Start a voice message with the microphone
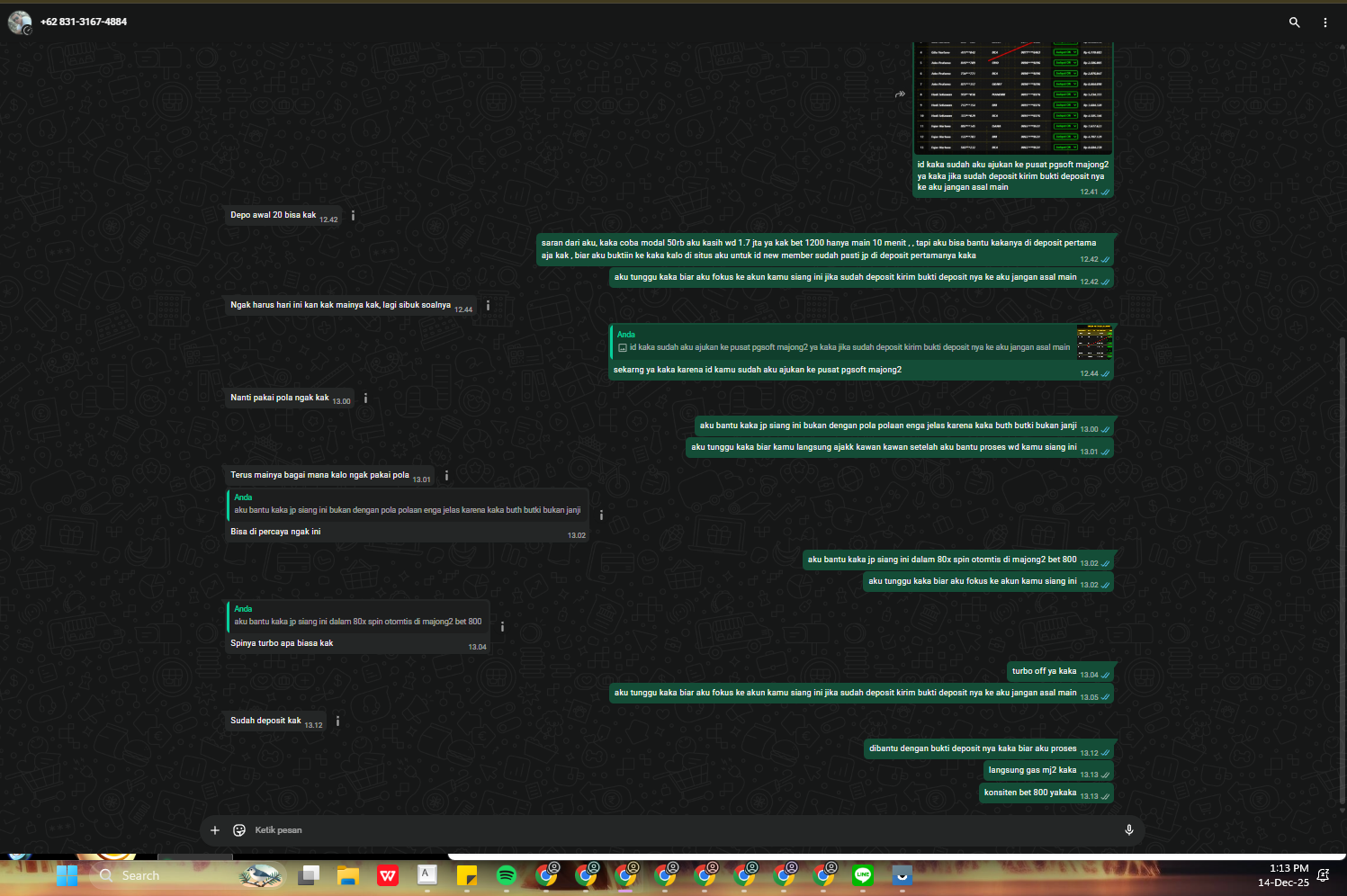 click(1129, 830)
